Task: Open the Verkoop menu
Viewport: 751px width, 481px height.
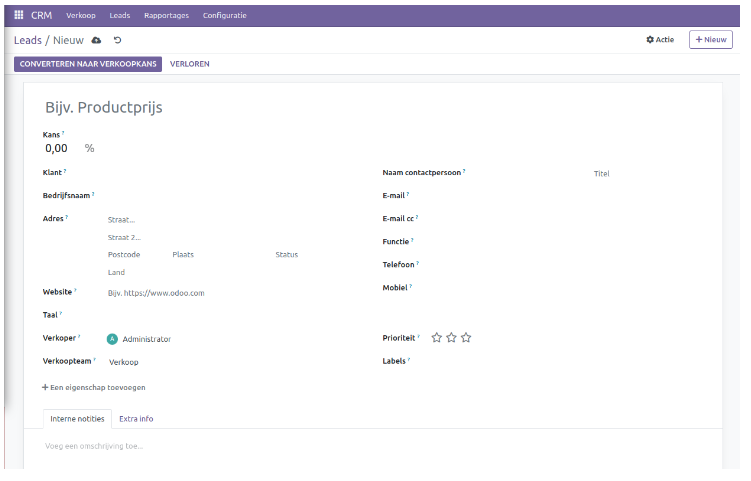Action: coord(80,16)
